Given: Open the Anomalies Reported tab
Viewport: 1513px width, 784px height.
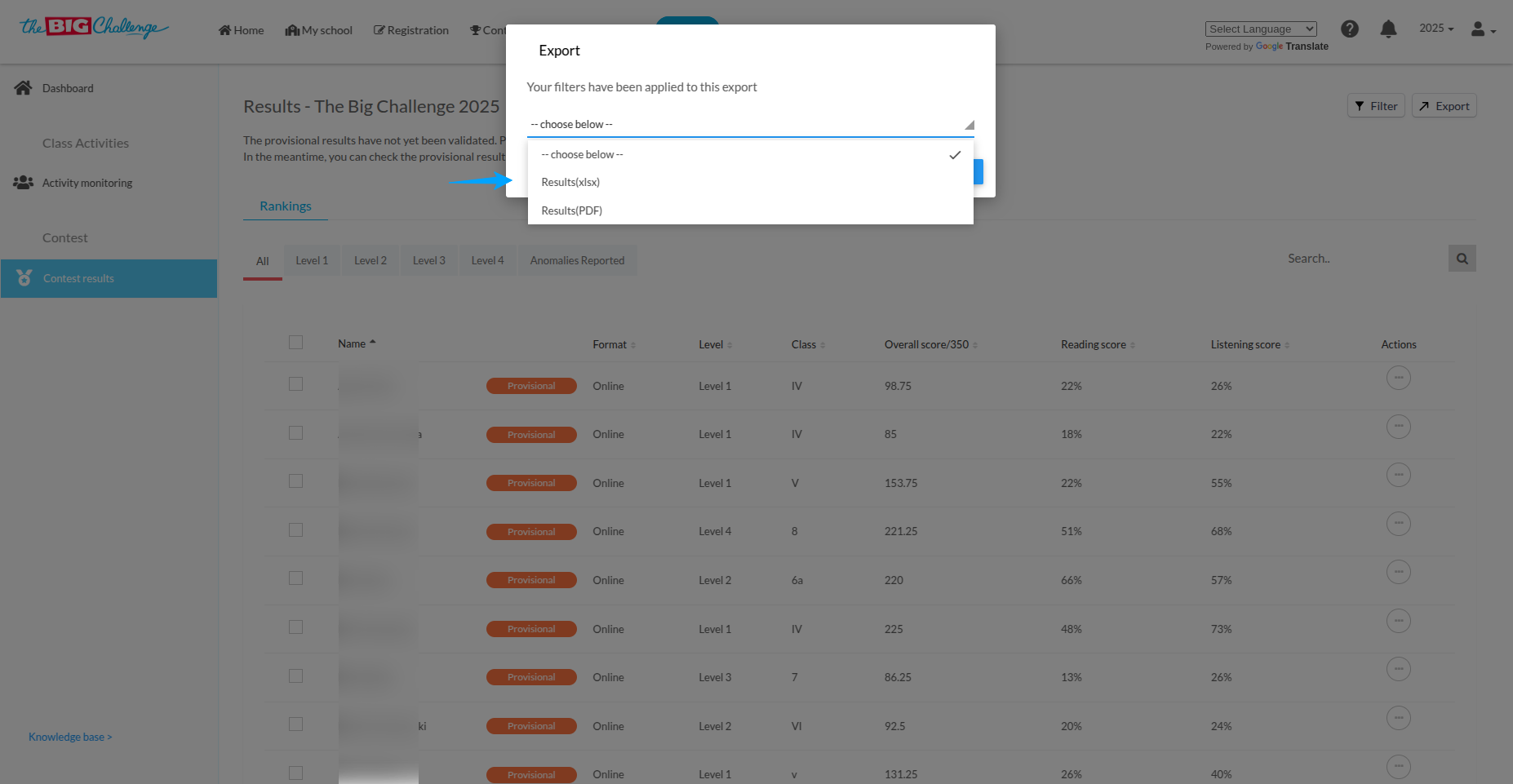Looking at the screenshot, I should pos(578,260).
